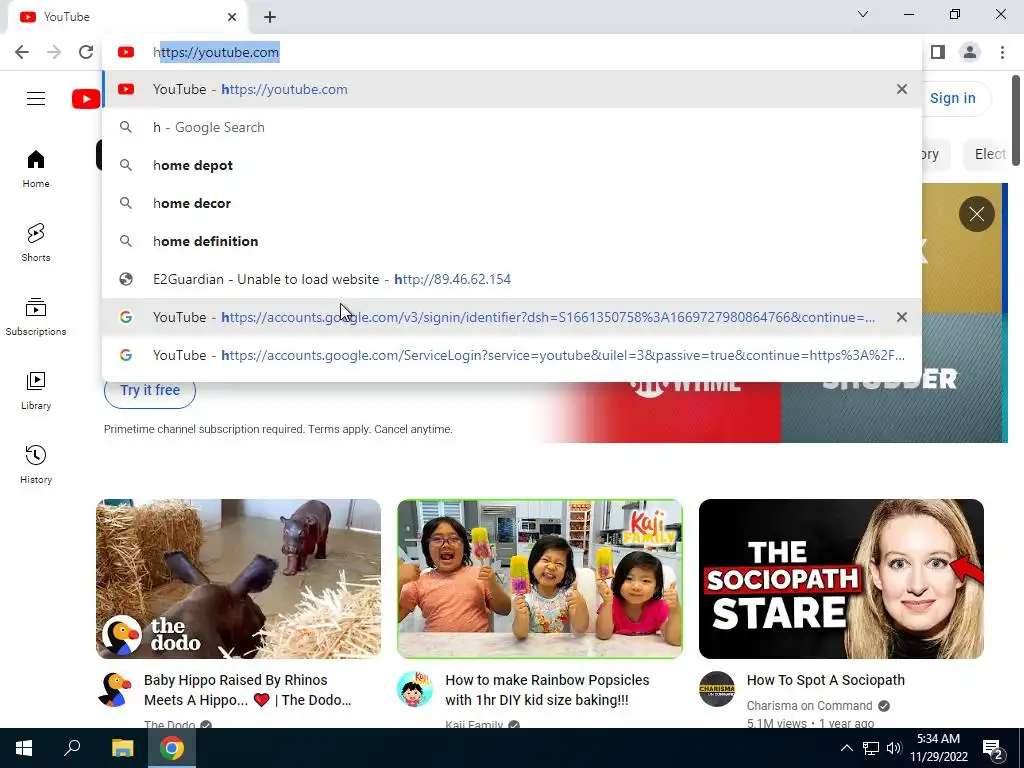Image resolution: width=1024 pixels, height=768 pixels.
Task: Open the YouTube hamburger guide menu
Action: (x=36, y=99)
